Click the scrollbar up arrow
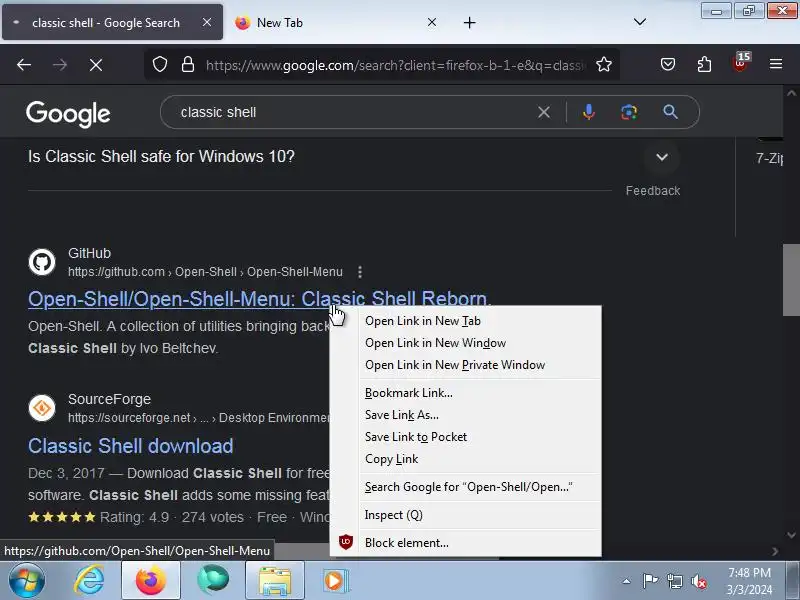800x600 pixels. pyautogui.click(x=791, y=93)
